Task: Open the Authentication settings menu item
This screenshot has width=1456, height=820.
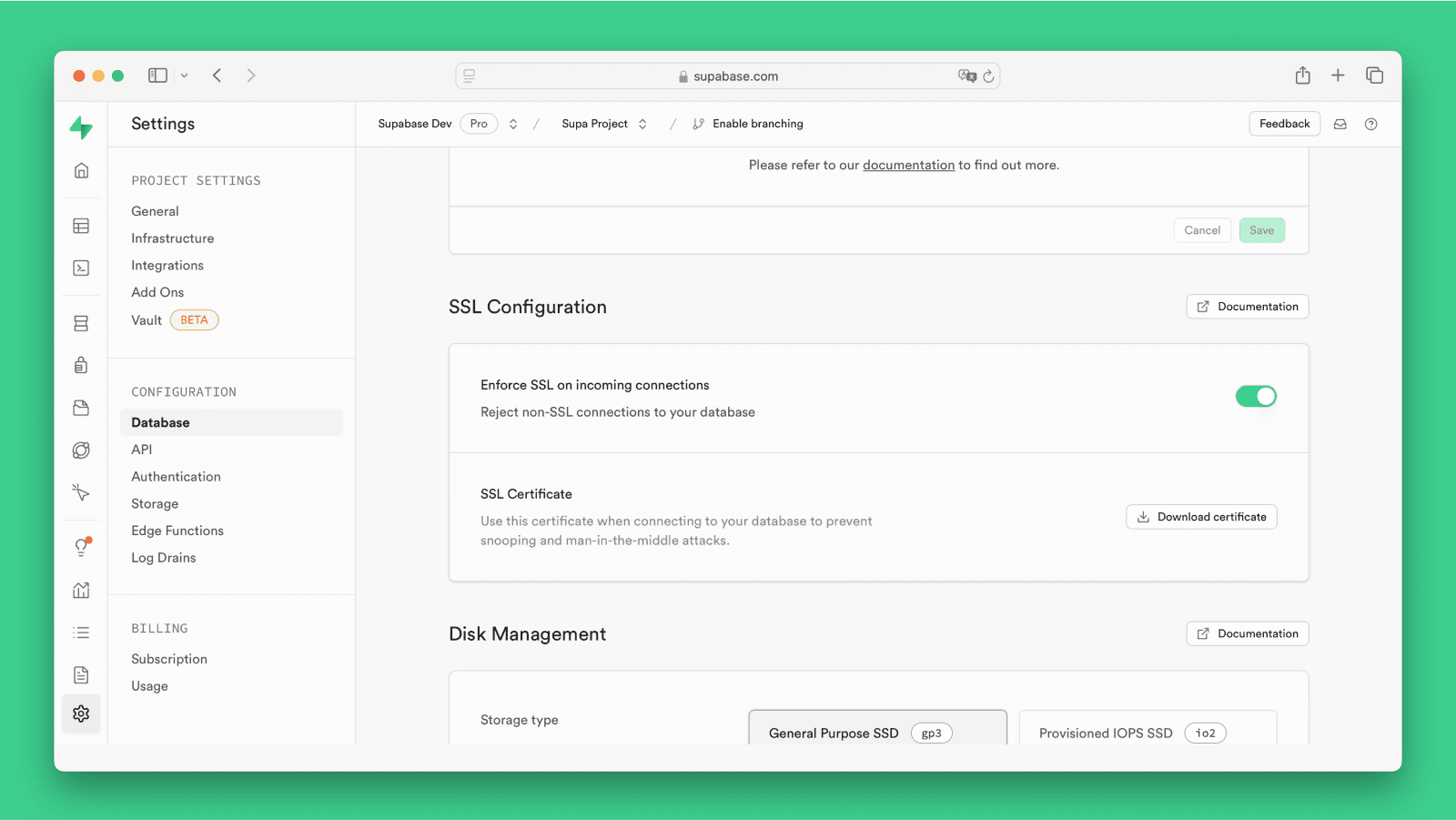Action: (176, 477)
